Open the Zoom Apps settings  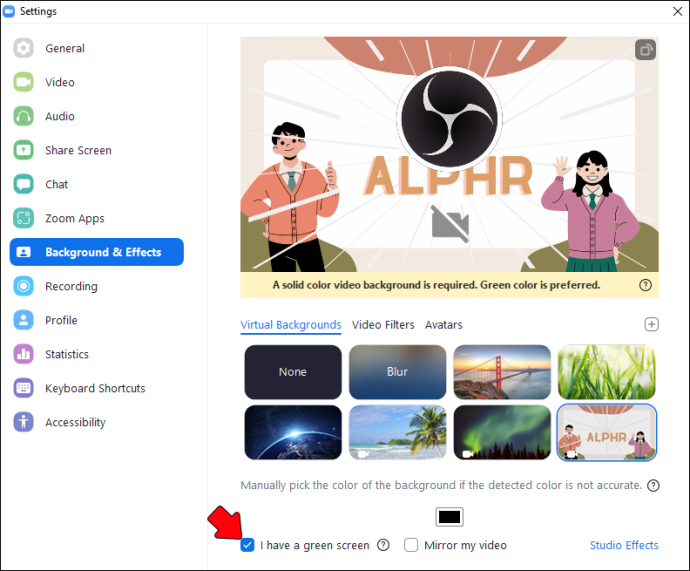click(x=96, y=218)
